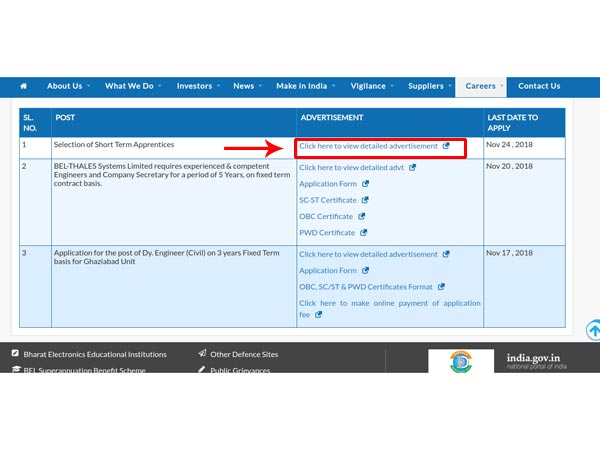Open the About Us menu
This screenshot has height=450, width=600.
click(x=64, y=86)
